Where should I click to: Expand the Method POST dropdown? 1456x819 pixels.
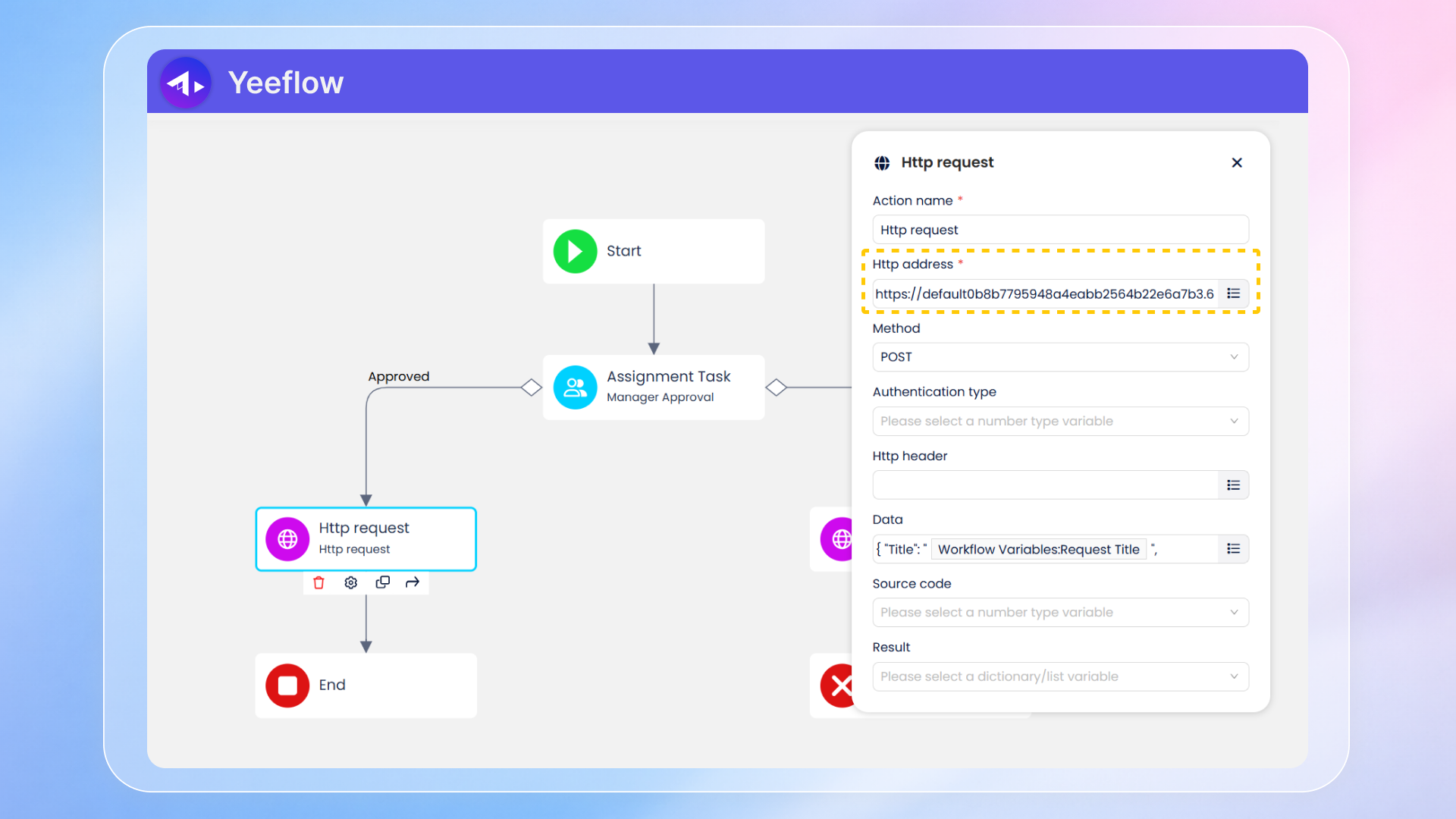tap(1060, 357)
